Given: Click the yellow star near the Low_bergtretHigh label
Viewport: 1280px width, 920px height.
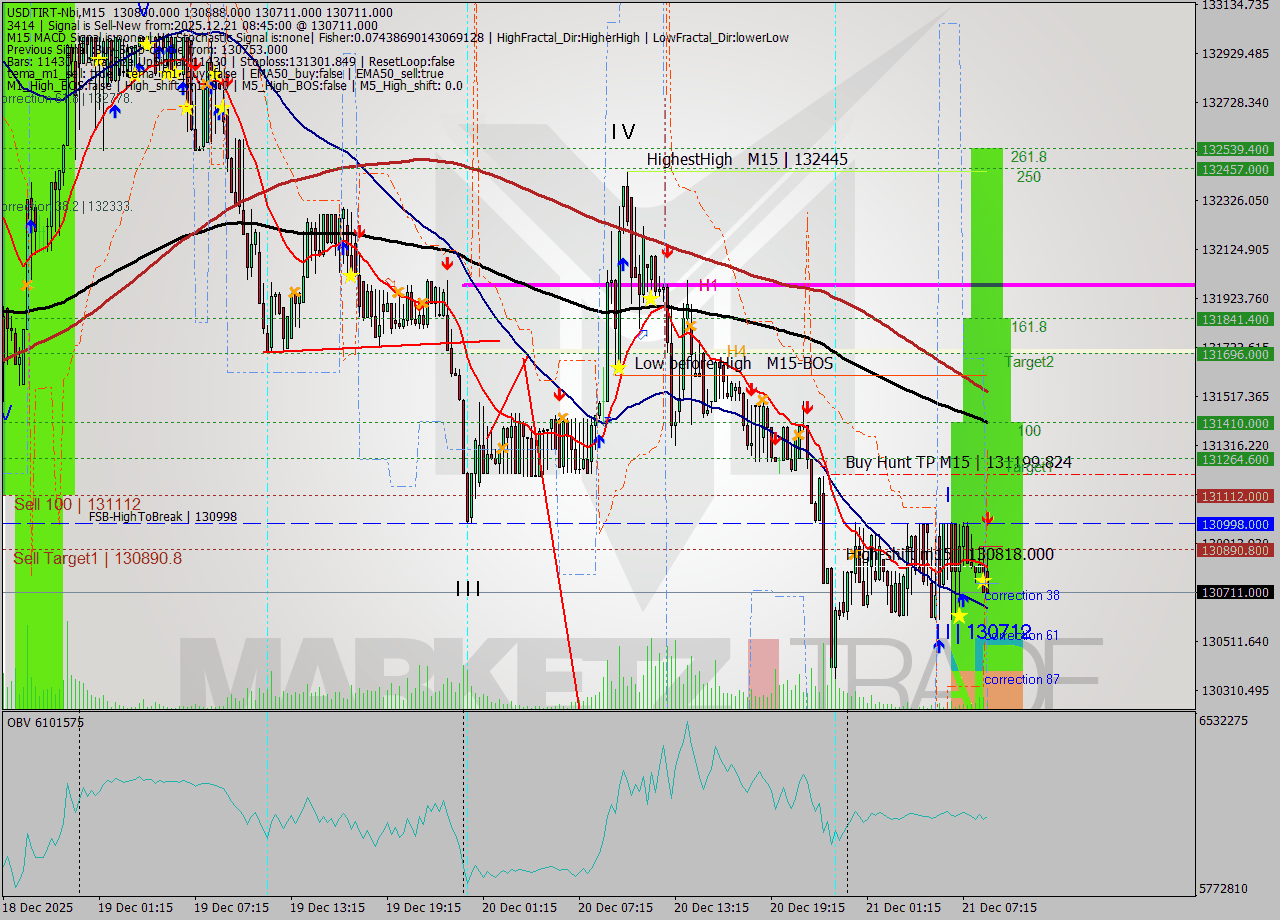Looking at the screenshot, I should coord(620,368).
